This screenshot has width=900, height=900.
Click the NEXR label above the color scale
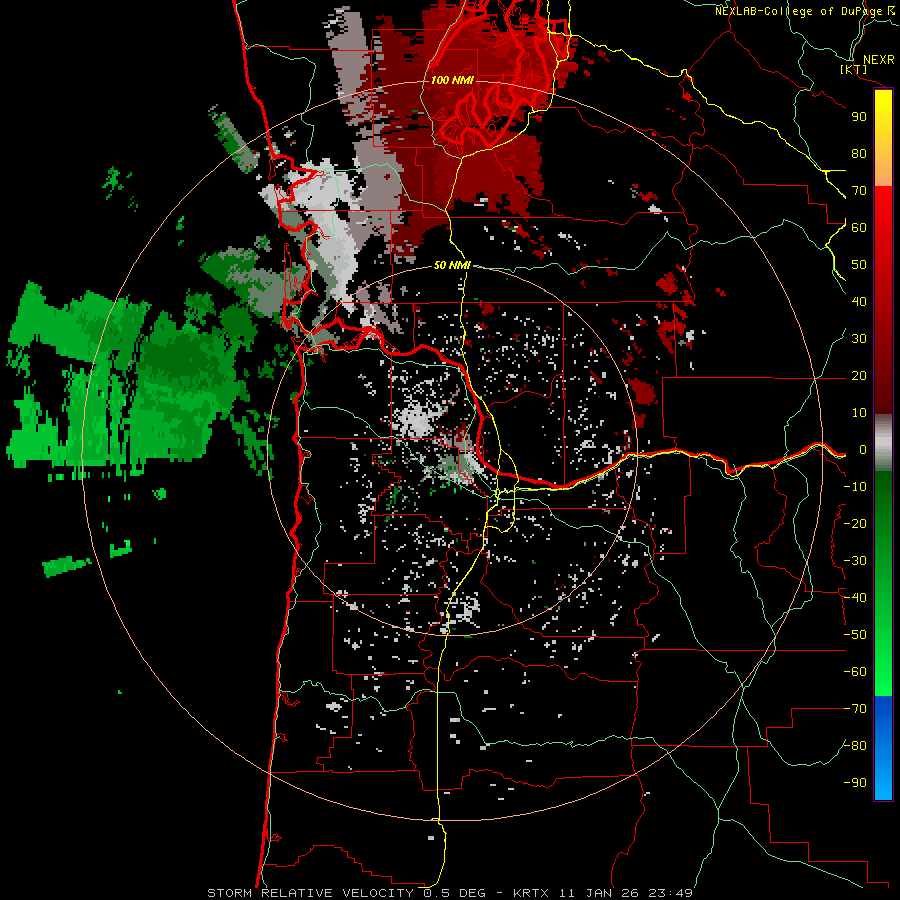(879, 60)
